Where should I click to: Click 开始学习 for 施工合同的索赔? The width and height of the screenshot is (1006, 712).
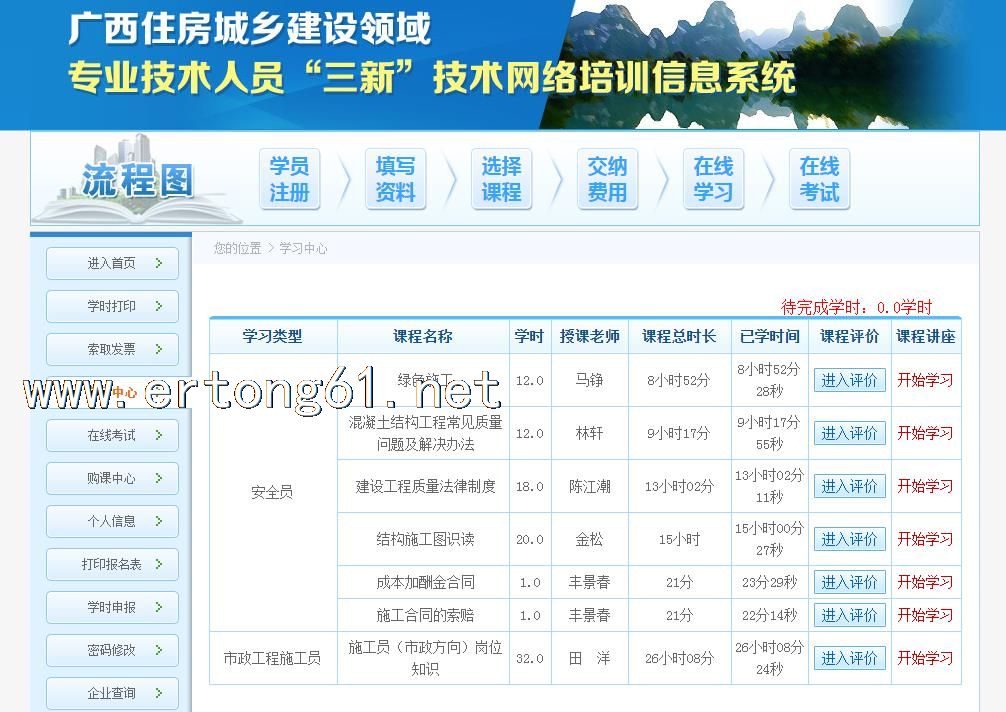click(x=925, y=615)
